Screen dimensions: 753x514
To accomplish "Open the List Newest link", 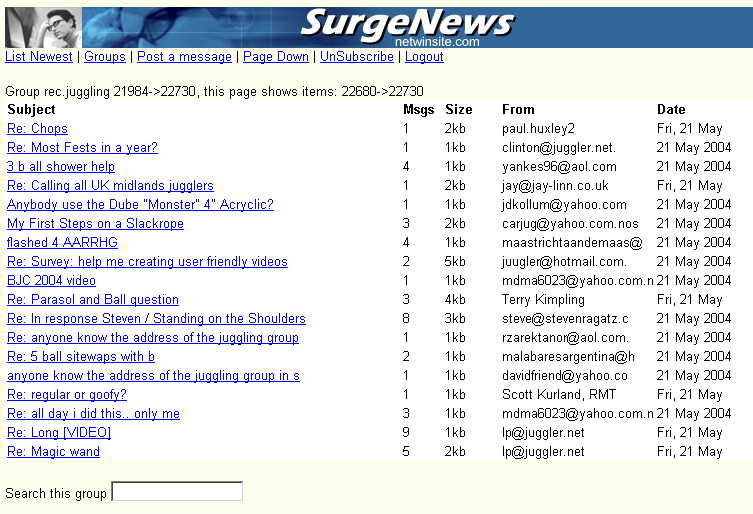I will 39,57.
